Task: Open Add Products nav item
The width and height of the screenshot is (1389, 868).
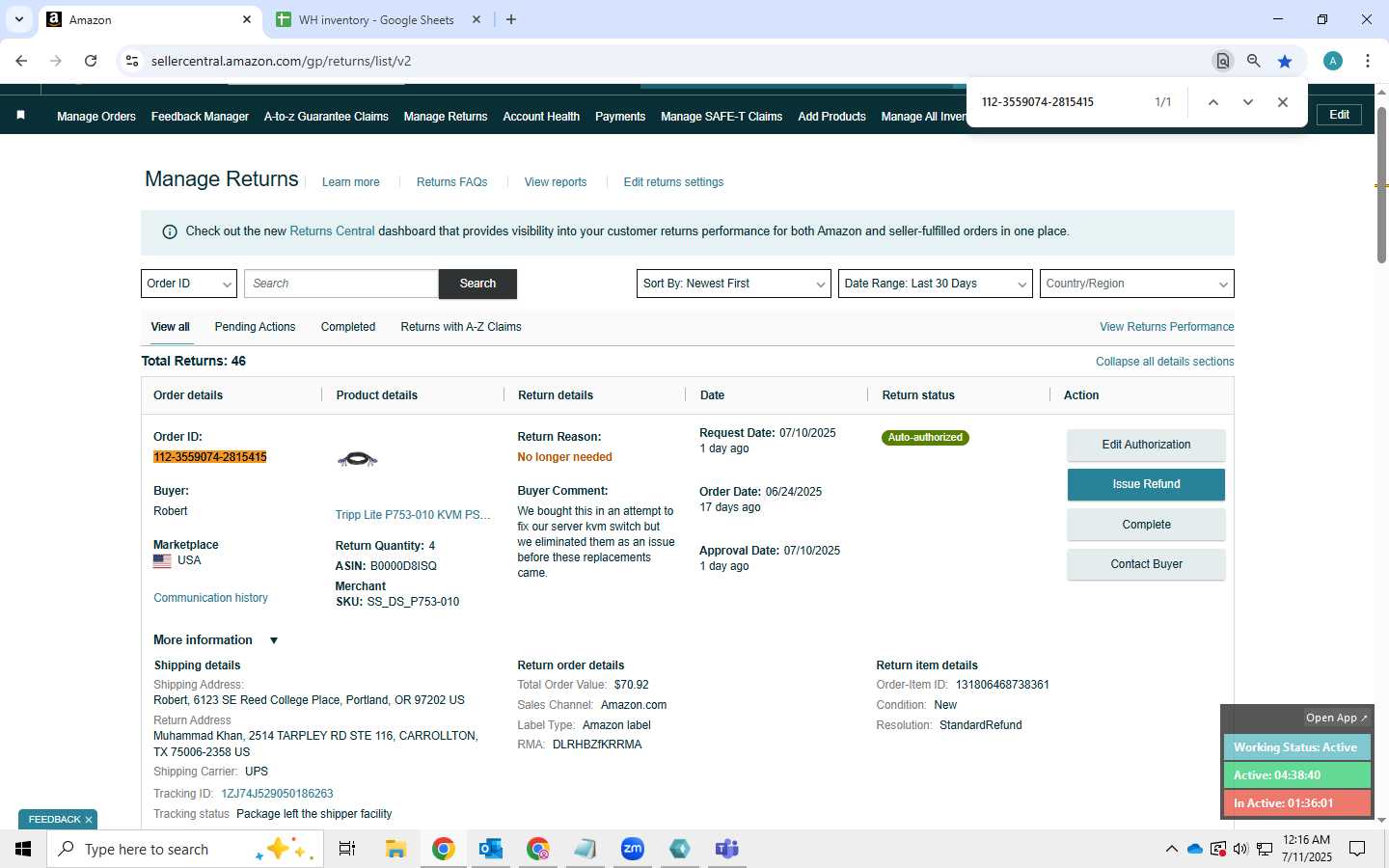Action: (831, 117)
